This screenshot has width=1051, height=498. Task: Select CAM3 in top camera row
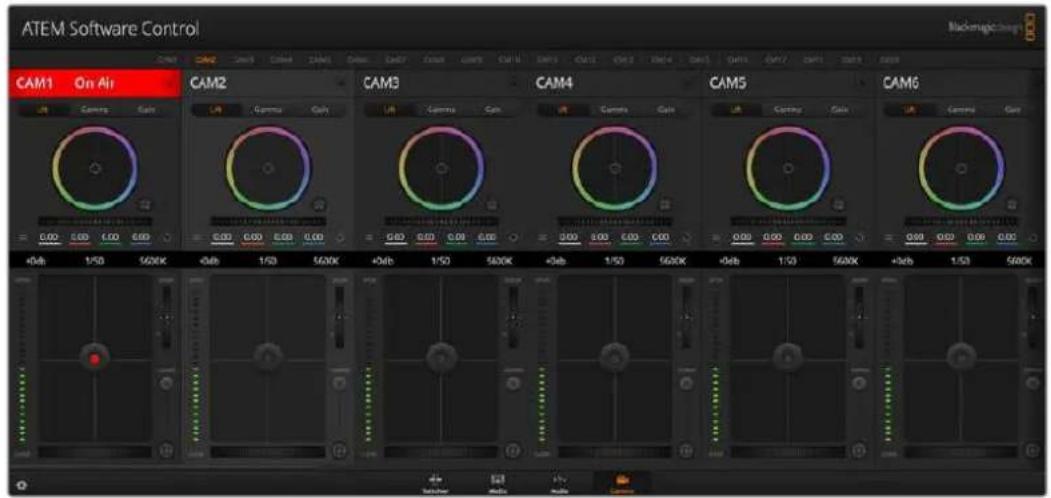pos(244,60)
